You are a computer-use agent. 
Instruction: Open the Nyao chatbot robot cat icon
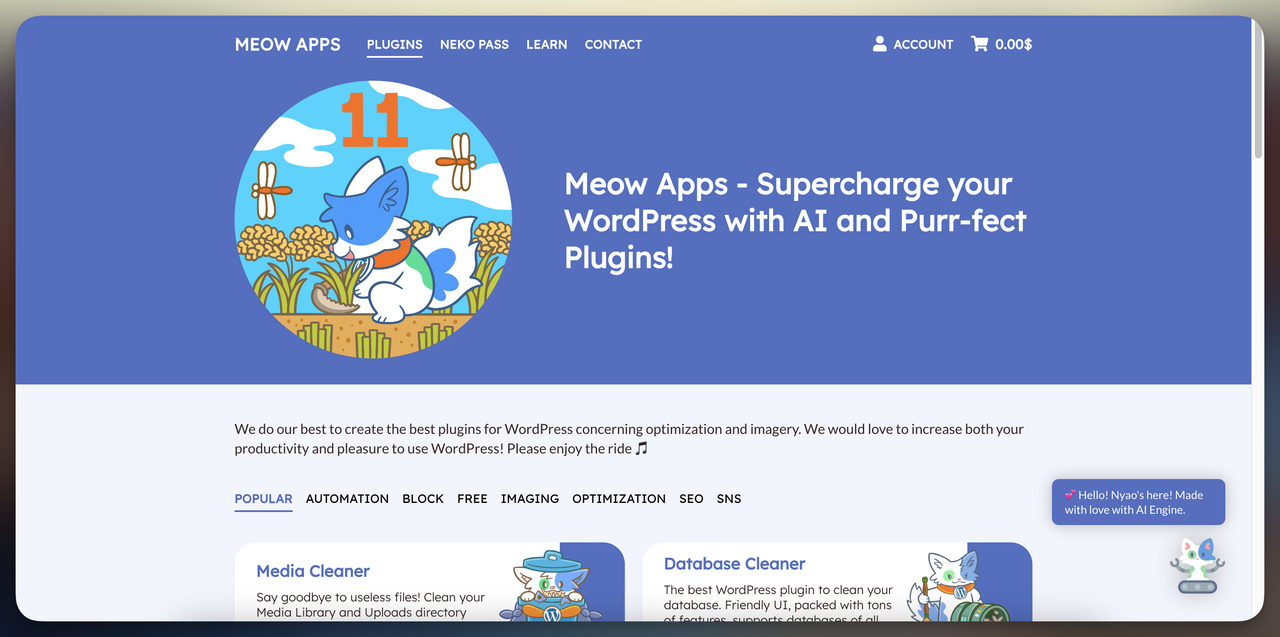[x=1197, y=567]
